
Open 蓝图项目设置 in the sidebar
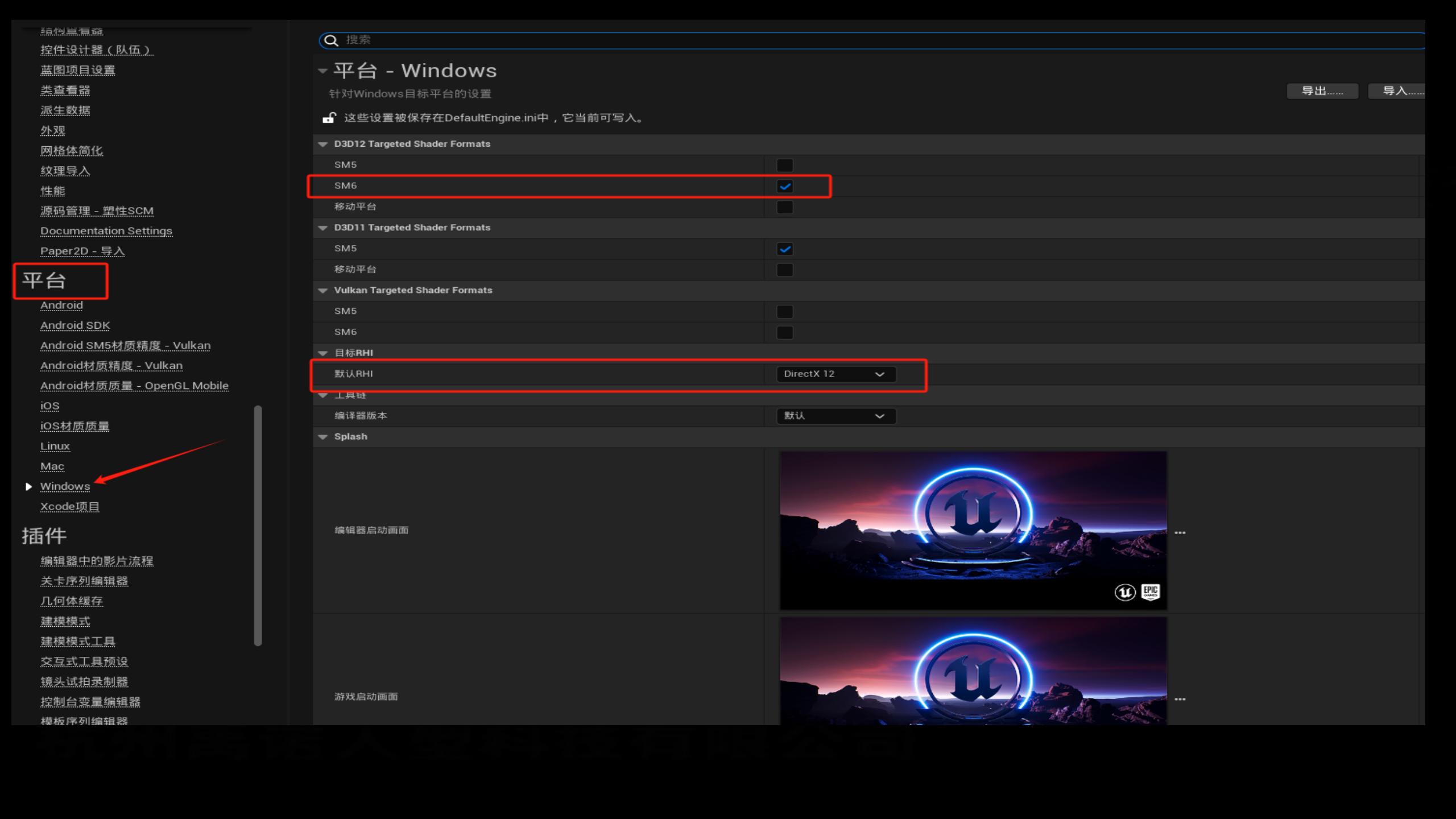tap(78, 70)
